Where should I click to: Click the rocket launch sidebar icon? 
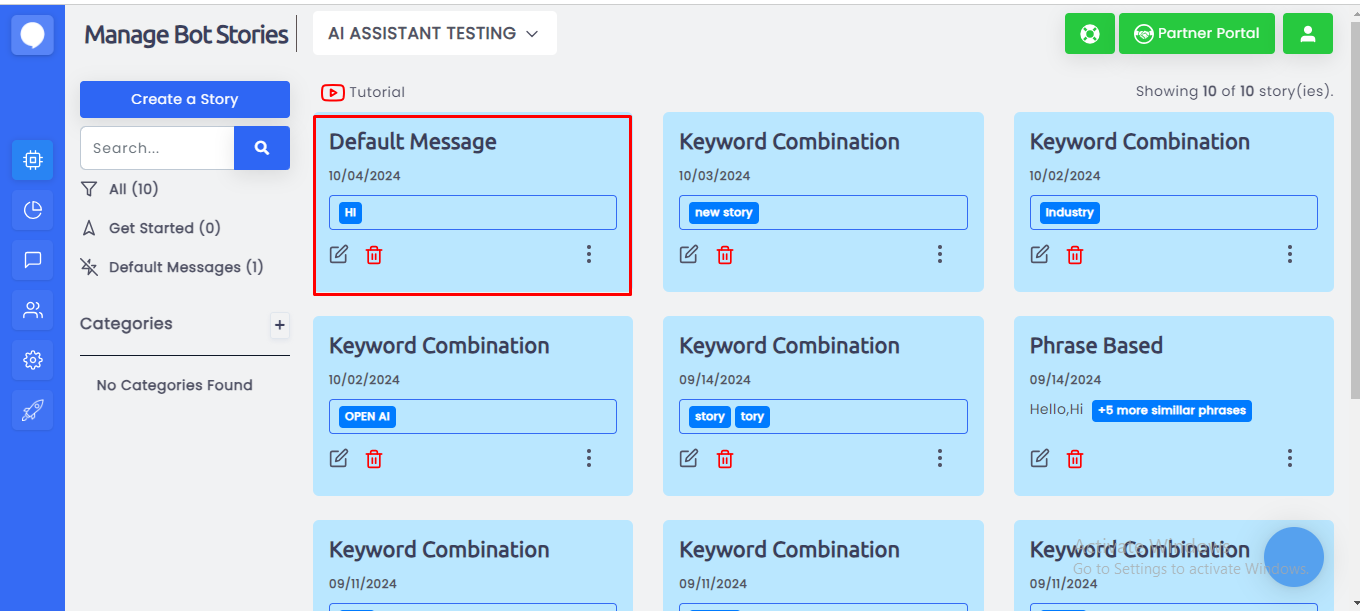click(32, 410)
